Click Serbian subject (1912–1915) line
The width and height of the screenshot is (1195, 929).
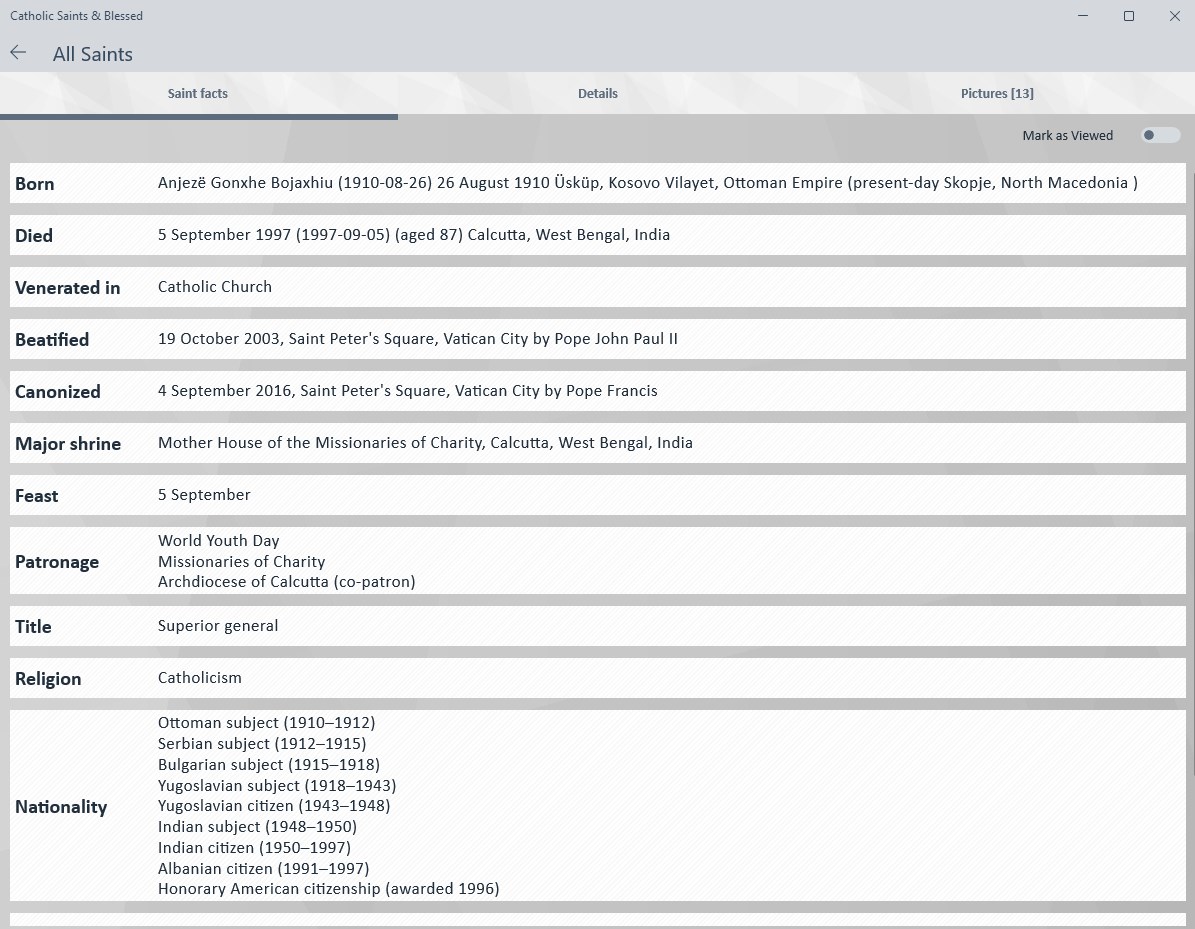coord(262,743)
